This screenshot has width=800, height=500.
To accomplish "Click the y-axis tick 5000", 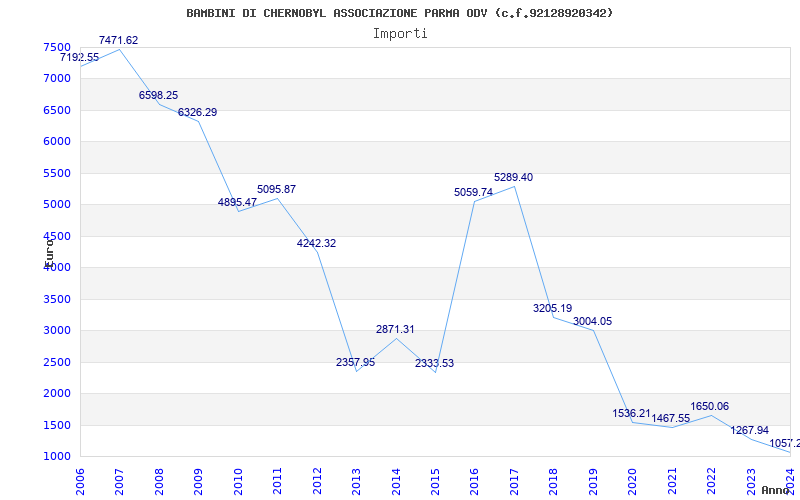I will coord(57,205).
